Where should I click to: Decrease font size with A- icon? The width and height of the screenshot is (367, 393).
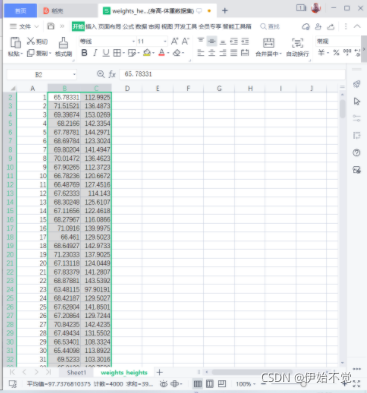pyautogui.click(x=185, y=41)
